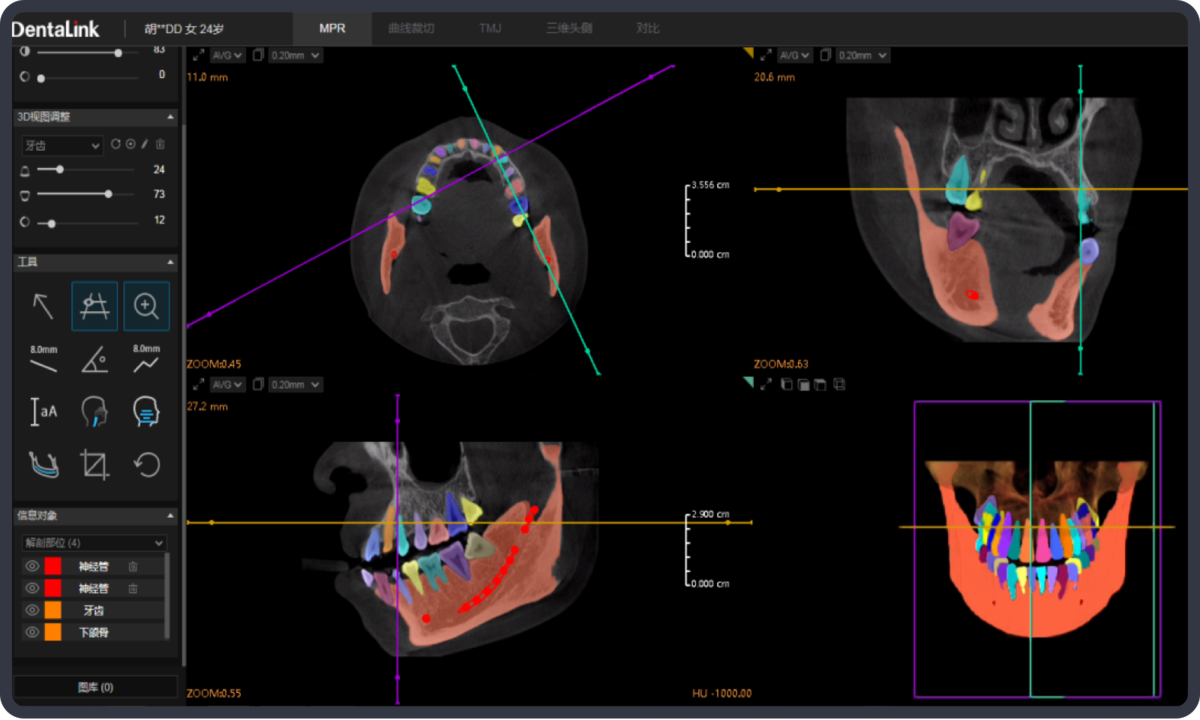Click the refresh icon beside 牙齿 preset

(x=116, y=145)
